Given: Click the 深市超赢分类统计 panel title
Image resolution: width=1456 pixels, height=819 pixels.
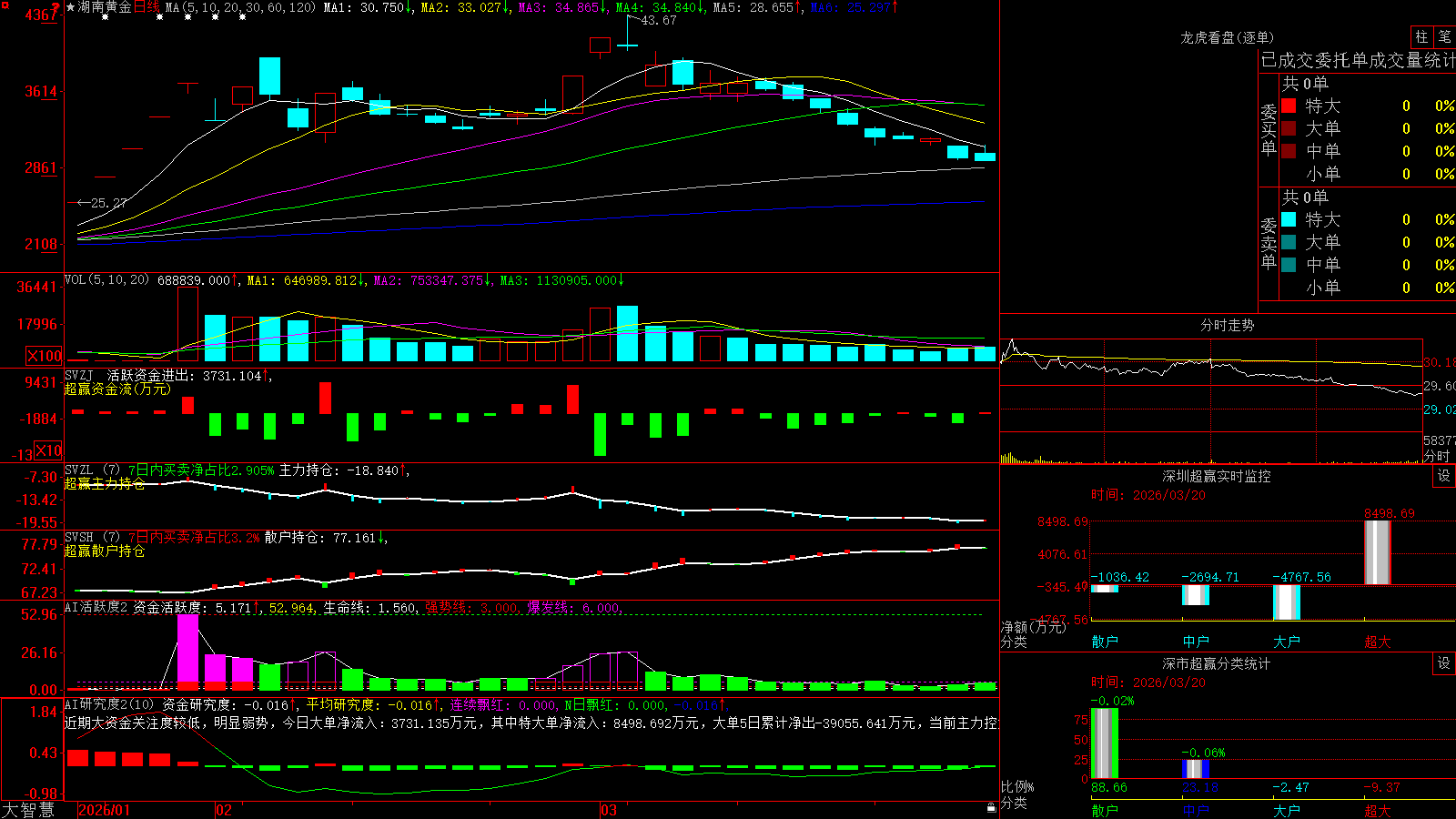Looking at the screenshot, I should coord(1217,663).
